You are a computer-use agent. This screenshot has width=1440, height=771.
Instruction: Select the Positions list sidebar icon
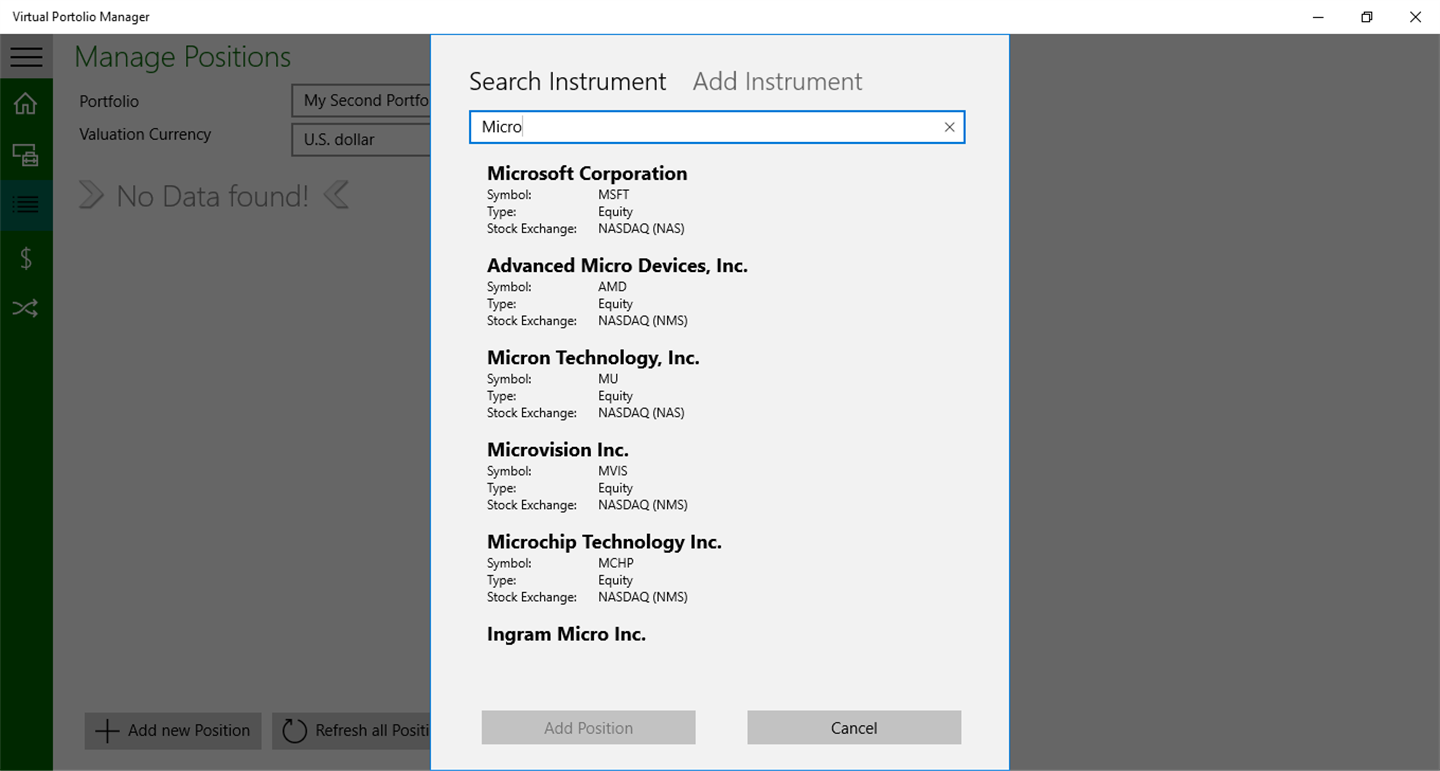tap(26, 205)
